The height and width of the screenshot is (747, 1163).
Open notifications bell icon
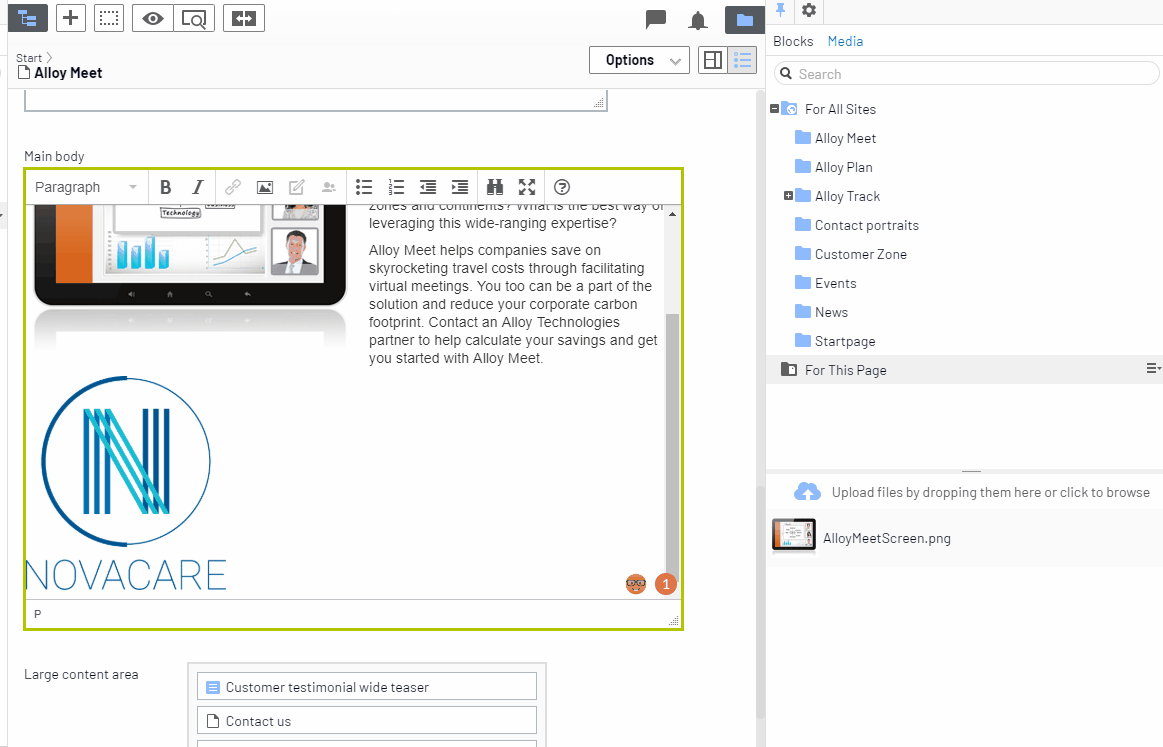[698, 20]
